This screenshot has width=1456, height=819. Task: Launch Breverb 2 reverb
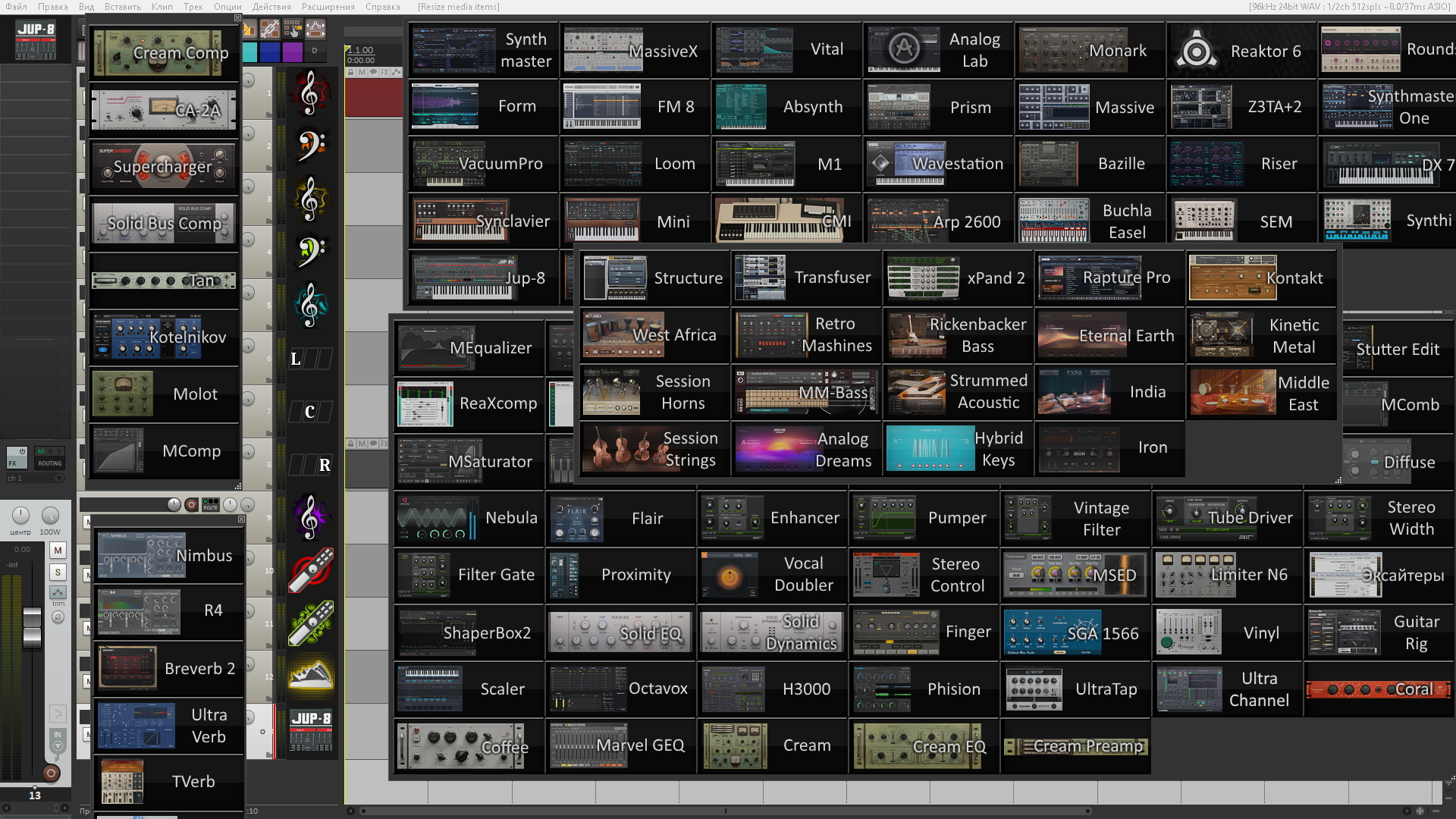168,668
